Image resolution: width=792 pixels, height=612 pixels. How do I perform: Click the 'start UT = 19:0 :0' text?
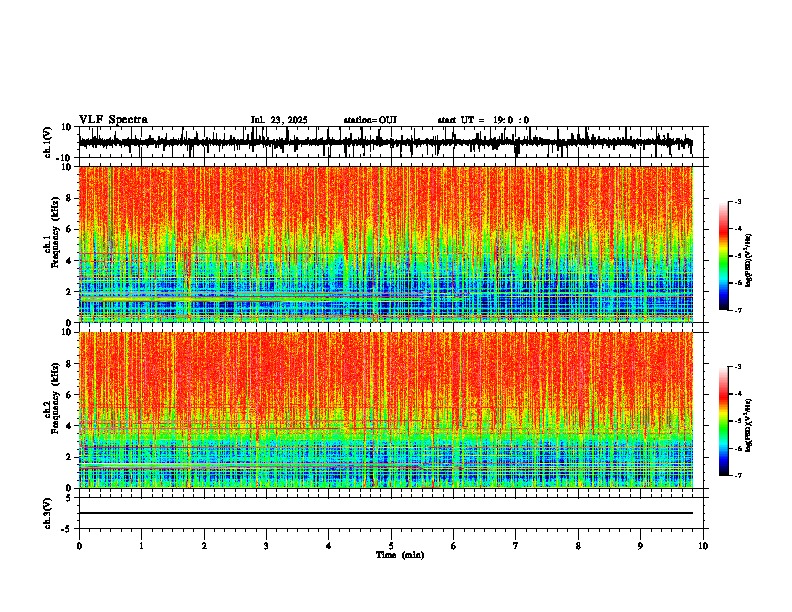(483, 120)
